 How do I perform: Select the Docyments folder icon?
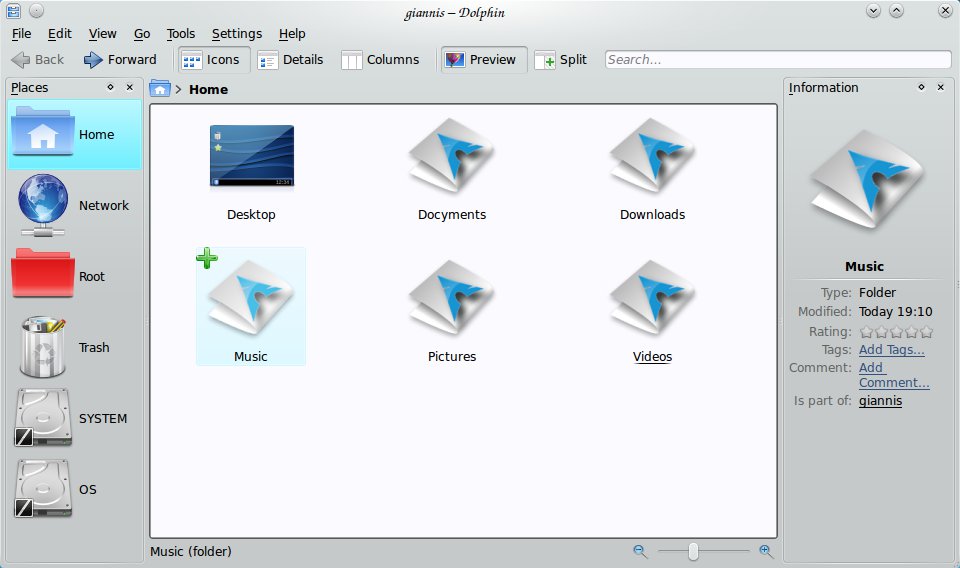(452, 157)
